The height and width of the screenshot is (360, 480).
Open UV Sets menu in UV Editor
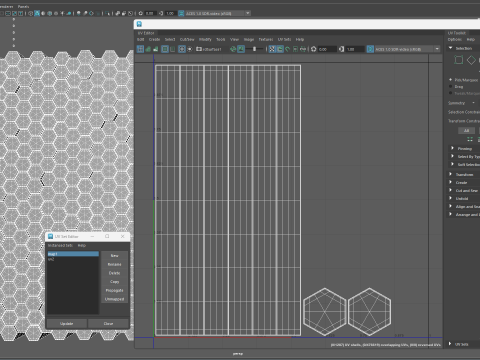284,39
